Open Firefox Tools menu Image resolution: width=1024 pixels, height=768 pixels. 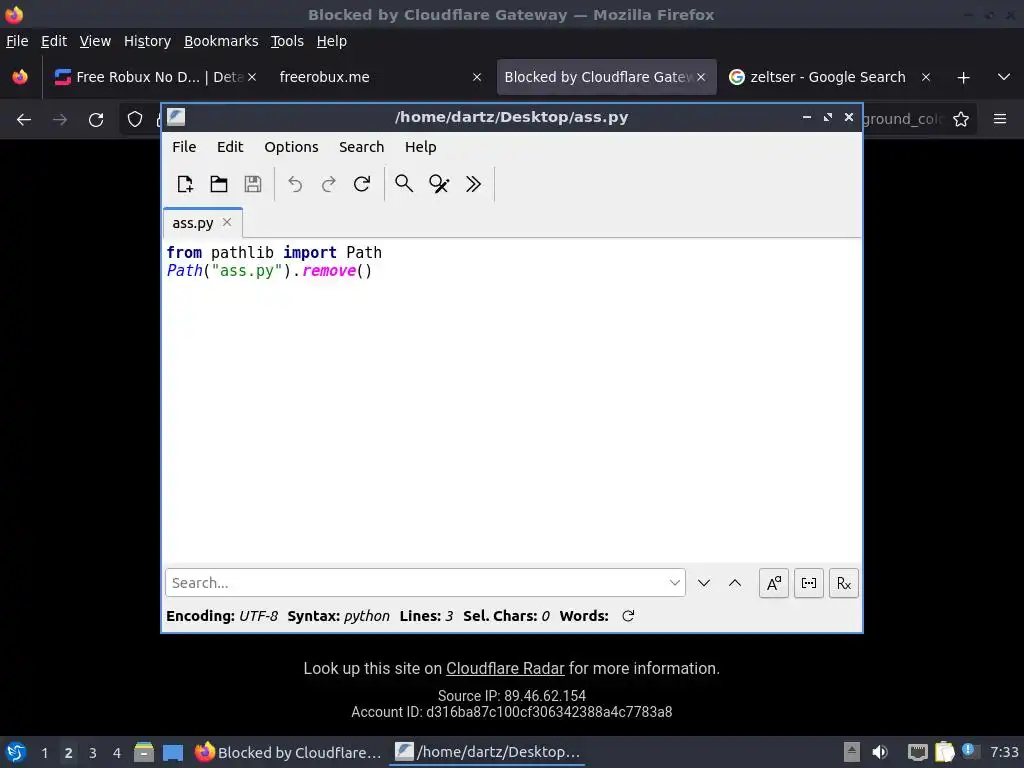pyautogui.click(x=287, y=41)
